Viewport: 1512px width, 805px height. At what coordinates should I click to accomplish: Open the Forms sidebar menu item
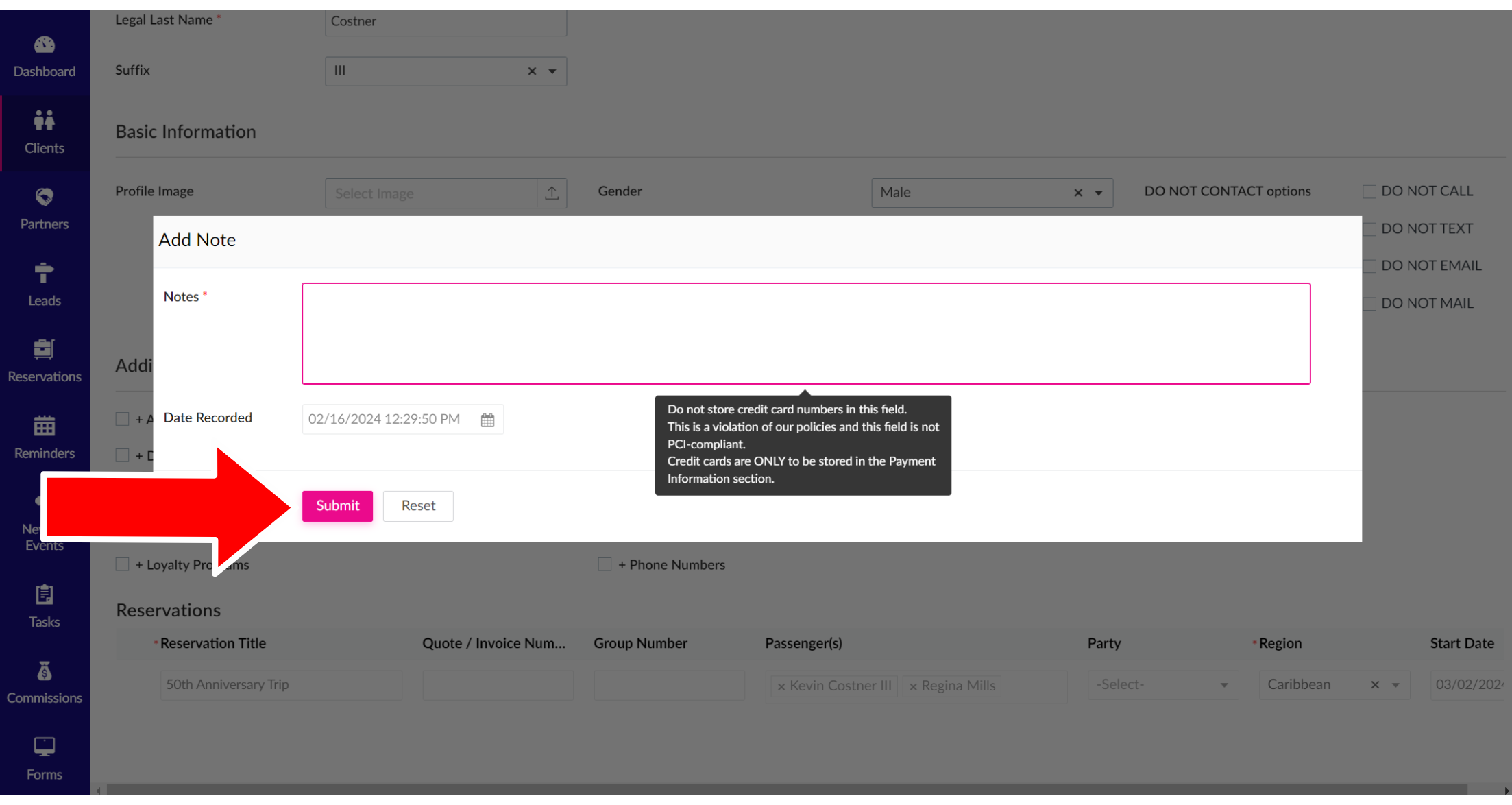pos(44,758)
